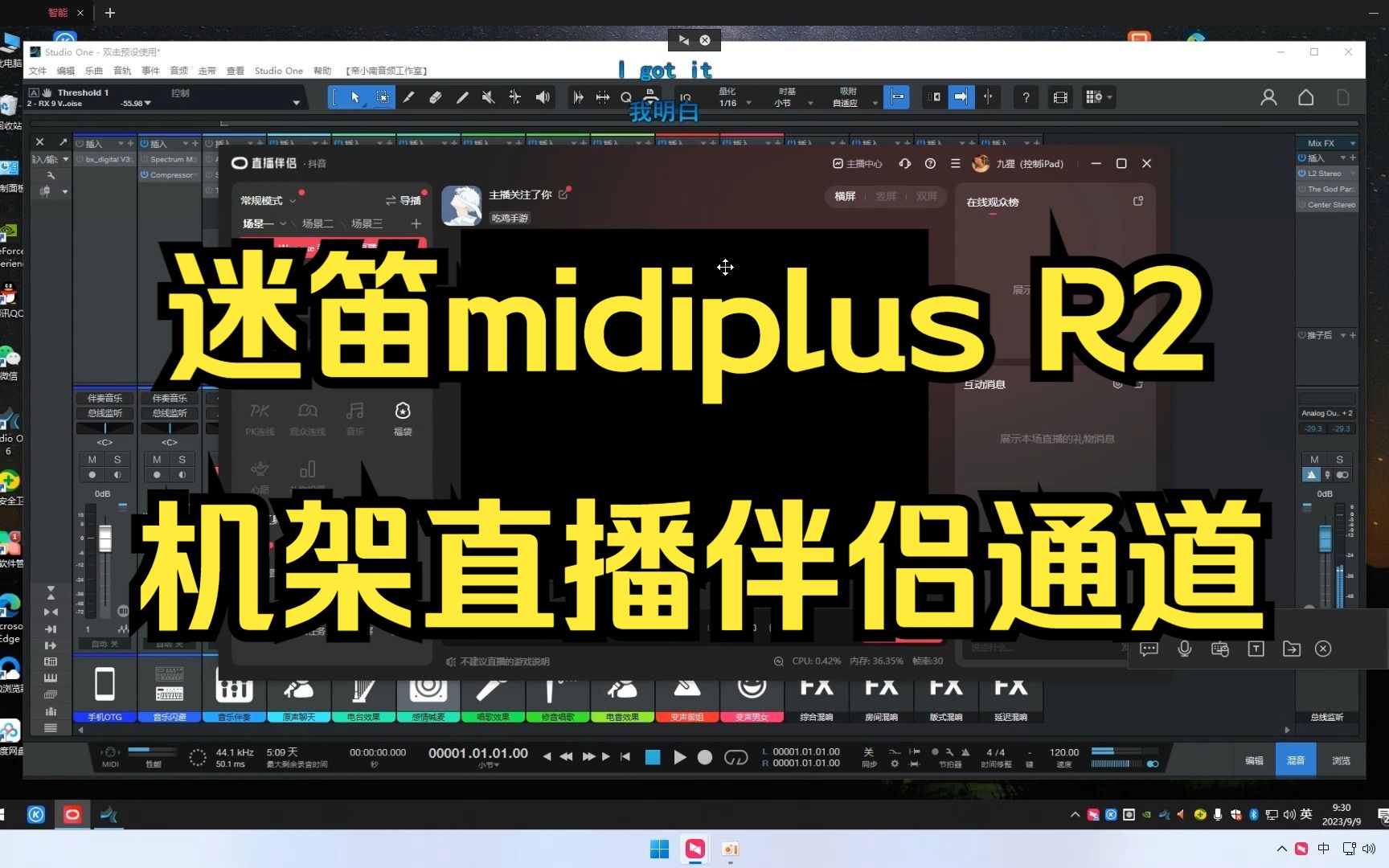The width and height of the screenshot is (1389, 868).
Task: Open the 音轨 menu
Action: click(122, 71)
